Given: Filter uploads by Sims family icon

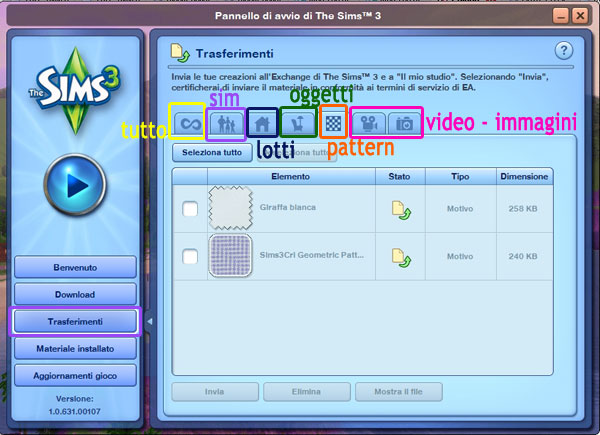Looking at the screenshot, I should pyautogui.click(x=227, y=124).
